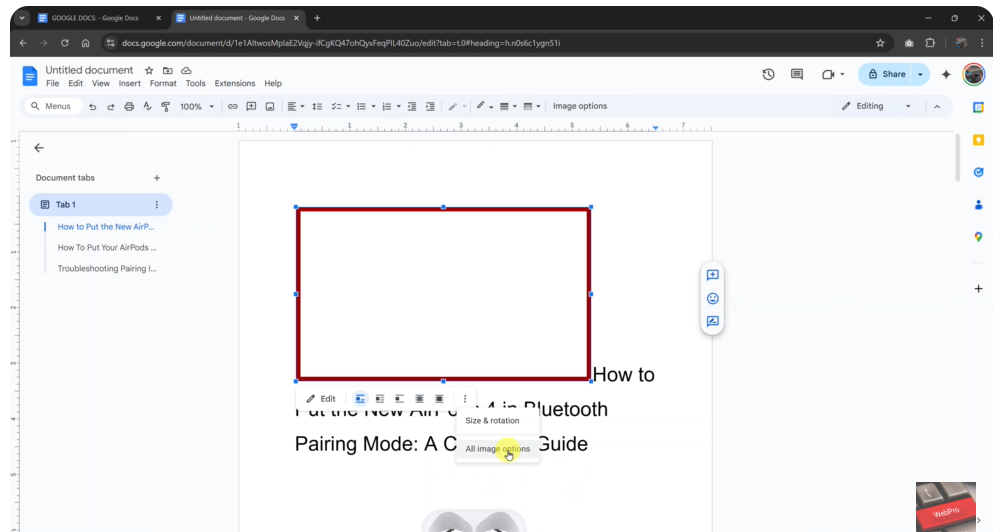The width and height of the screenshot is (993, 532).
Task: Expand checklist options arrow
Action: coord(348,106)
